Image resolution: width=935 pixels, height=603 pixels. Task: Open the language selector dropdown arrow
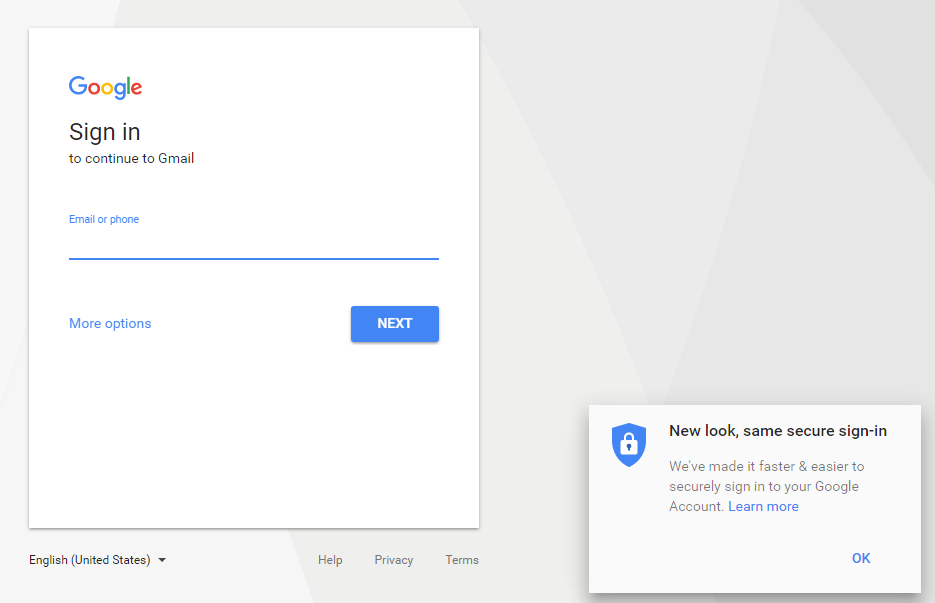pos(162,560)
